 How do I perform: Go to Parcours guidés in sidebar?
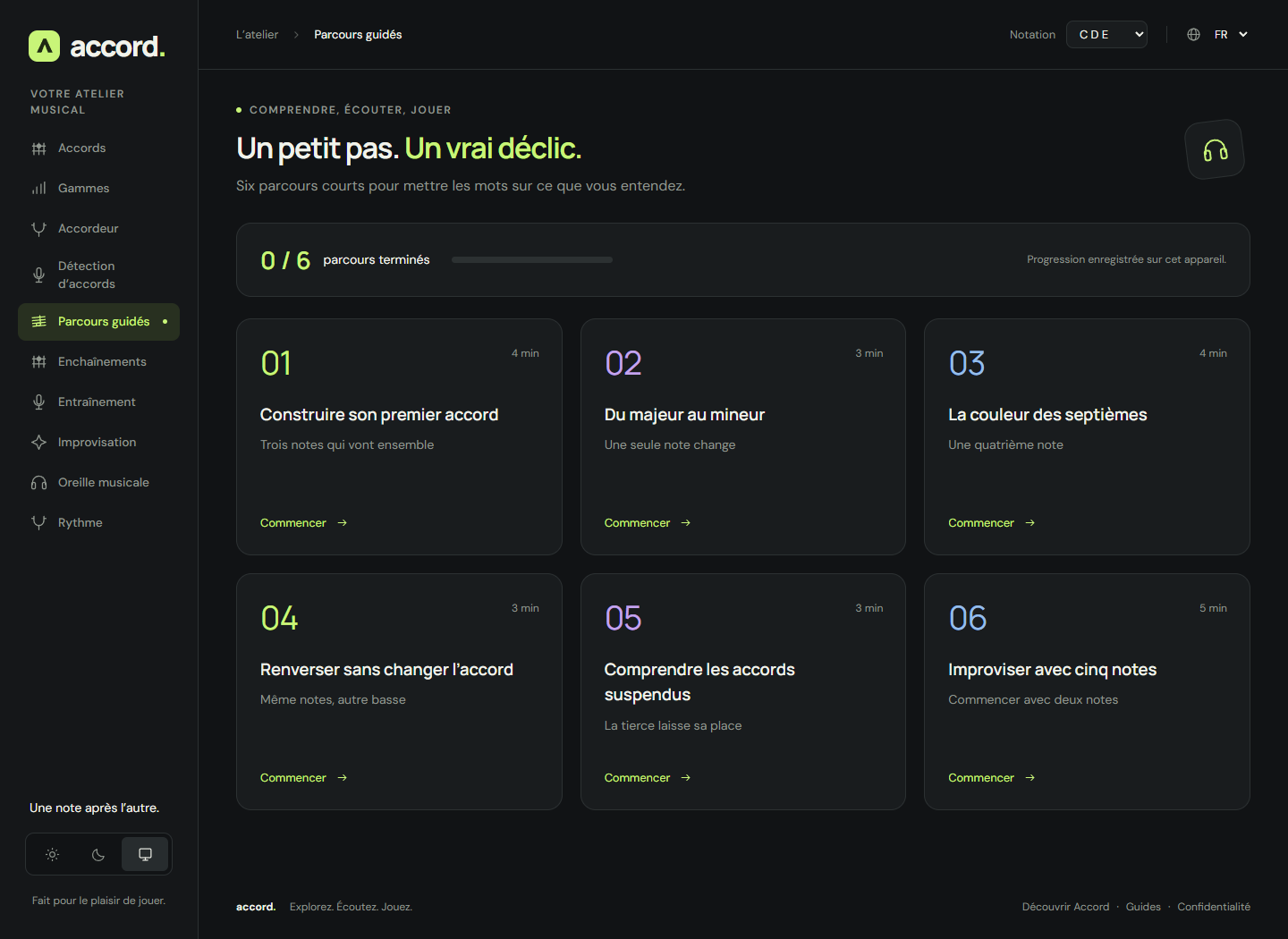coord(98,322)
